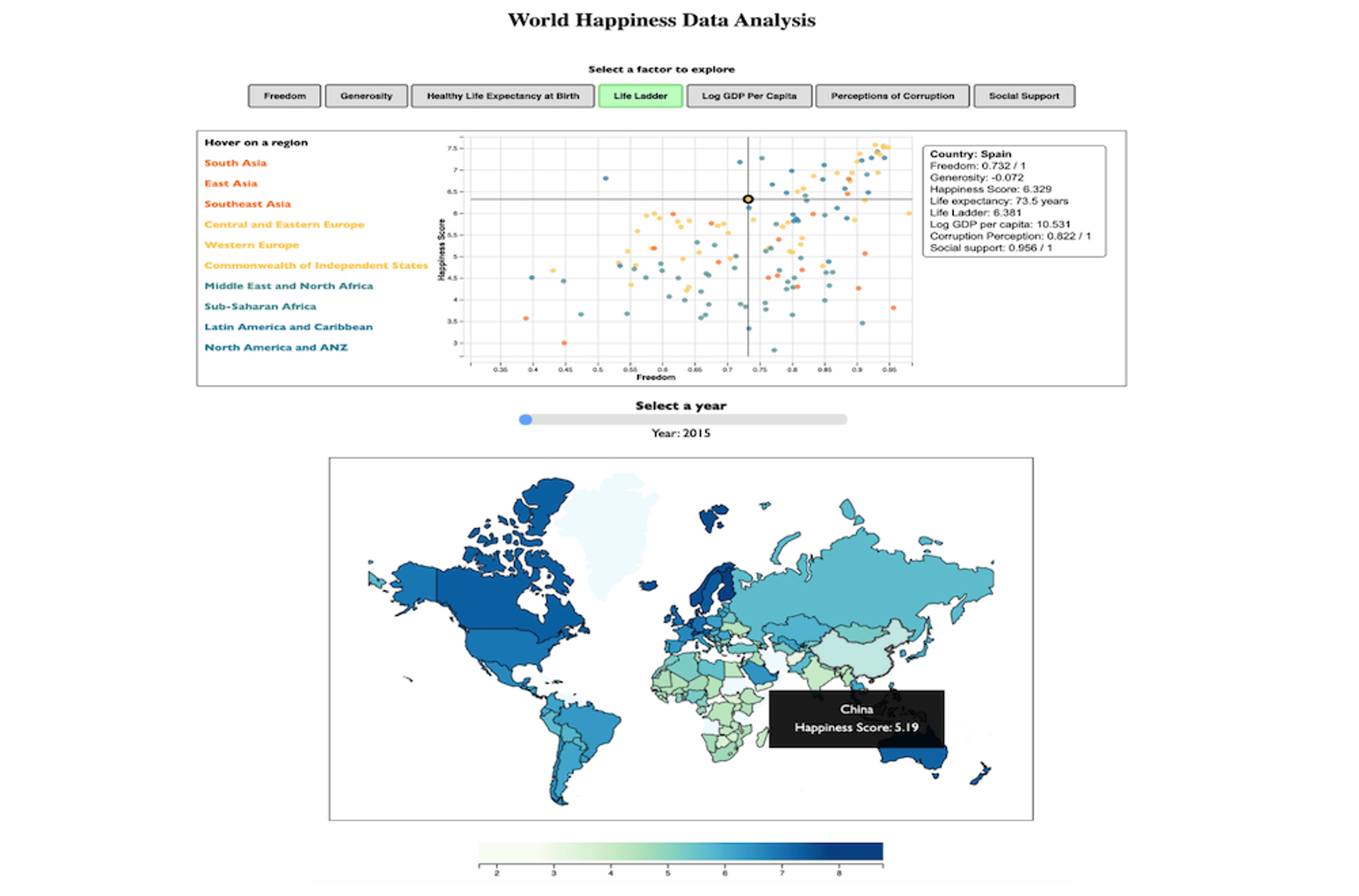Image resolution: width=1359 pixels, height=896 pixels.
Task: Select North America and ANZ region
Action: point(276,347)
